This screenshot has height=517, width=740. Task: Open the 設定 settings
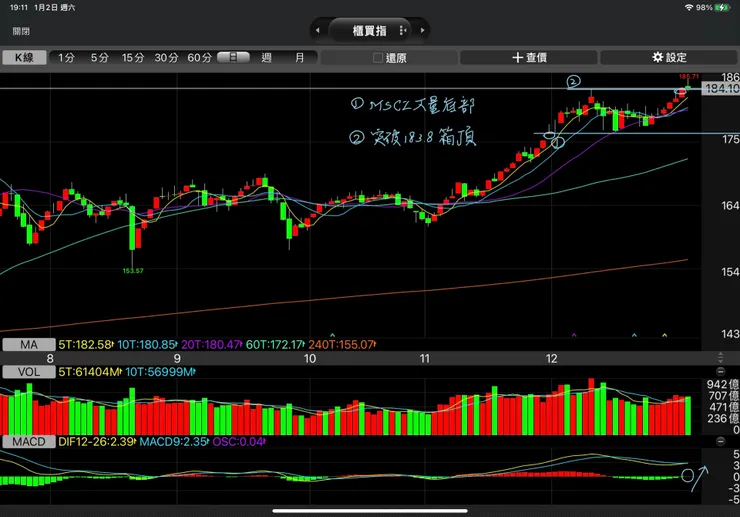(669, 58)
